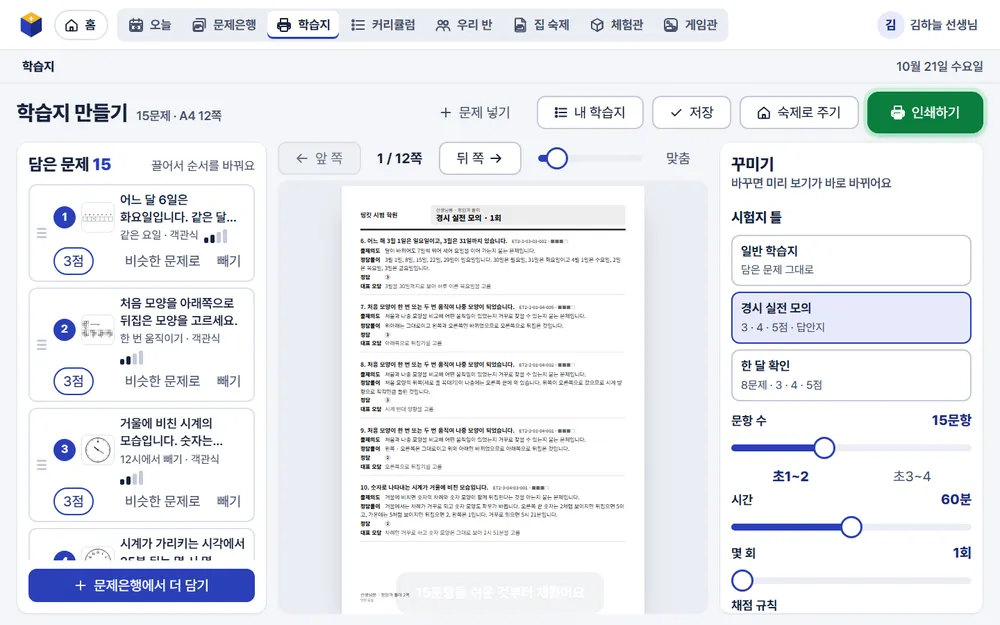1000x625 pixels.
Task: Click 비슷한 문제로 for problem 2
Action: click(163, 381)
